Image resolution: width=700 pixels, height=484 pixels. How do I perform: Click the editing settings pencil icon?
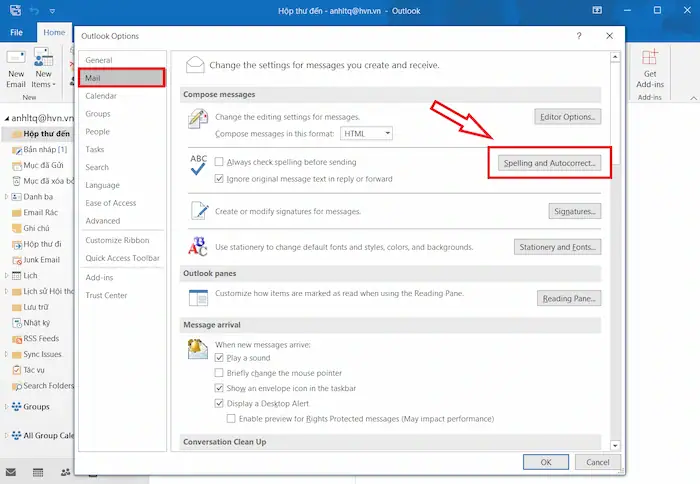tap(198, 119)
